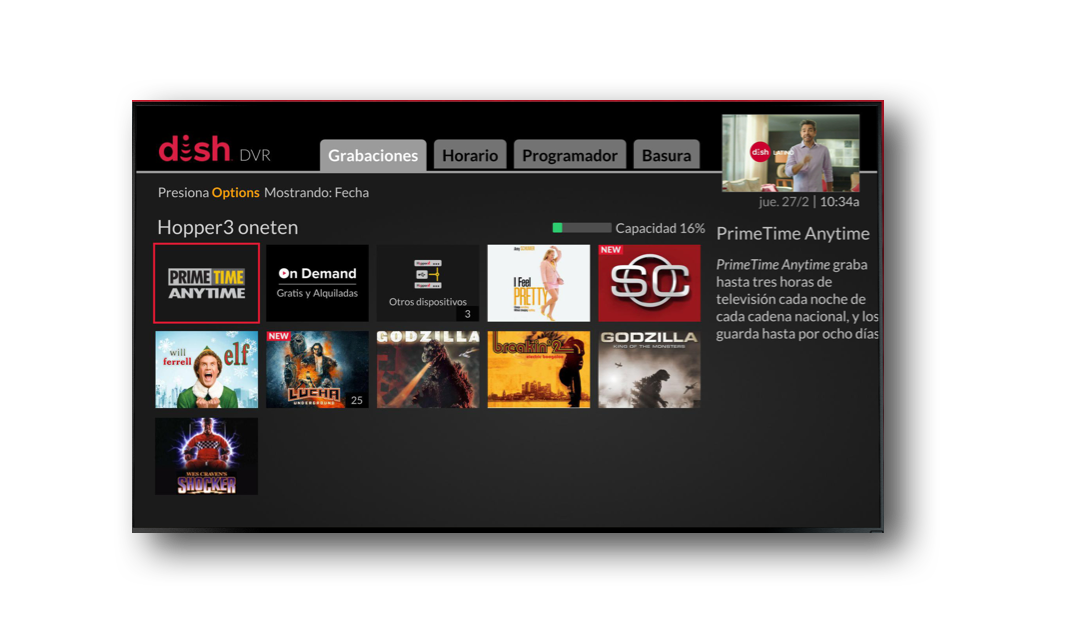Click the Capacidad 16% storage bar
The image size is (1075, 624).
582,228
